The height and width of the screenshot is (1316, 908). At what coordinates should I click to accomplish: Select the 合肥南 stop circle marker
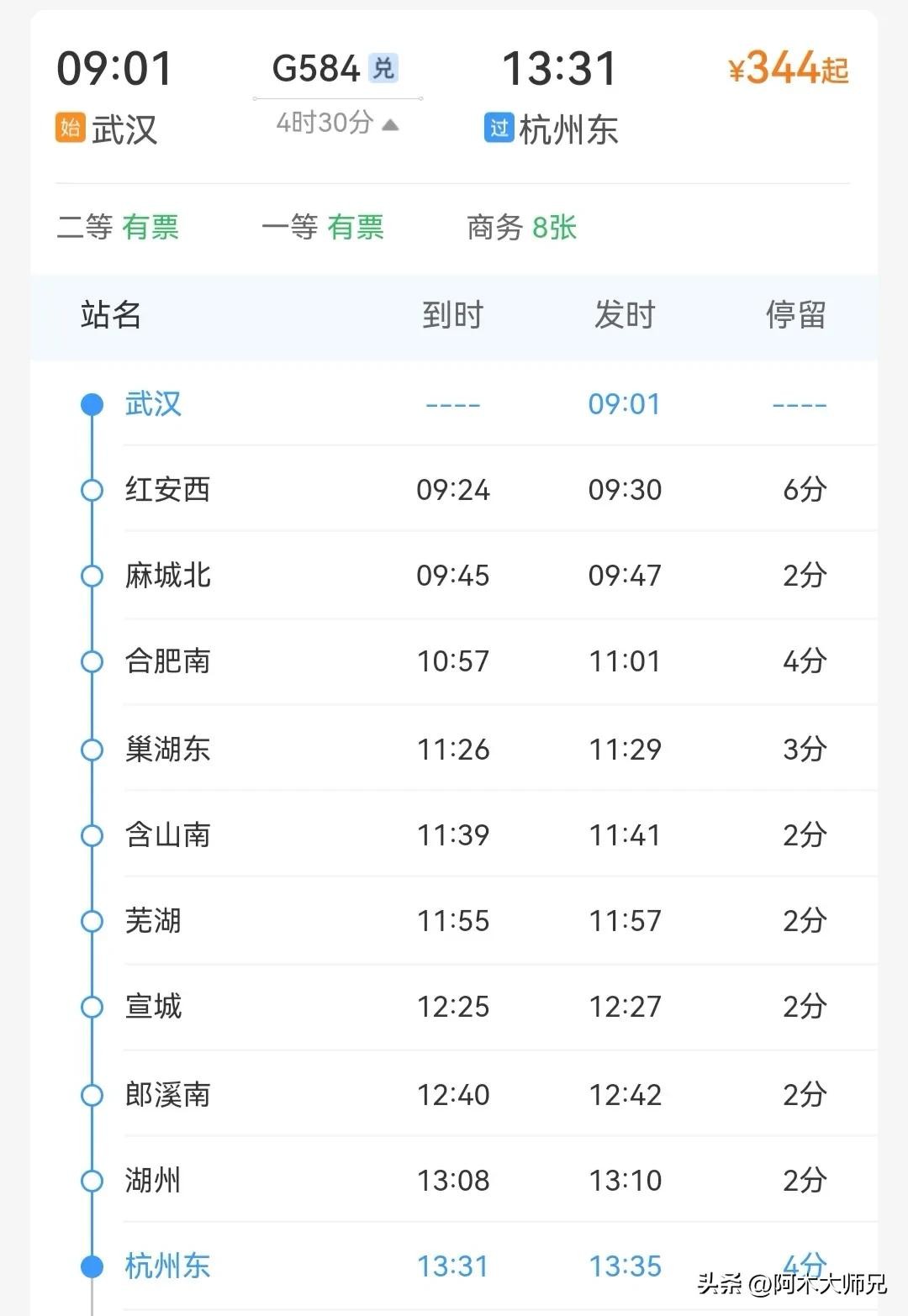coord(92,662)
